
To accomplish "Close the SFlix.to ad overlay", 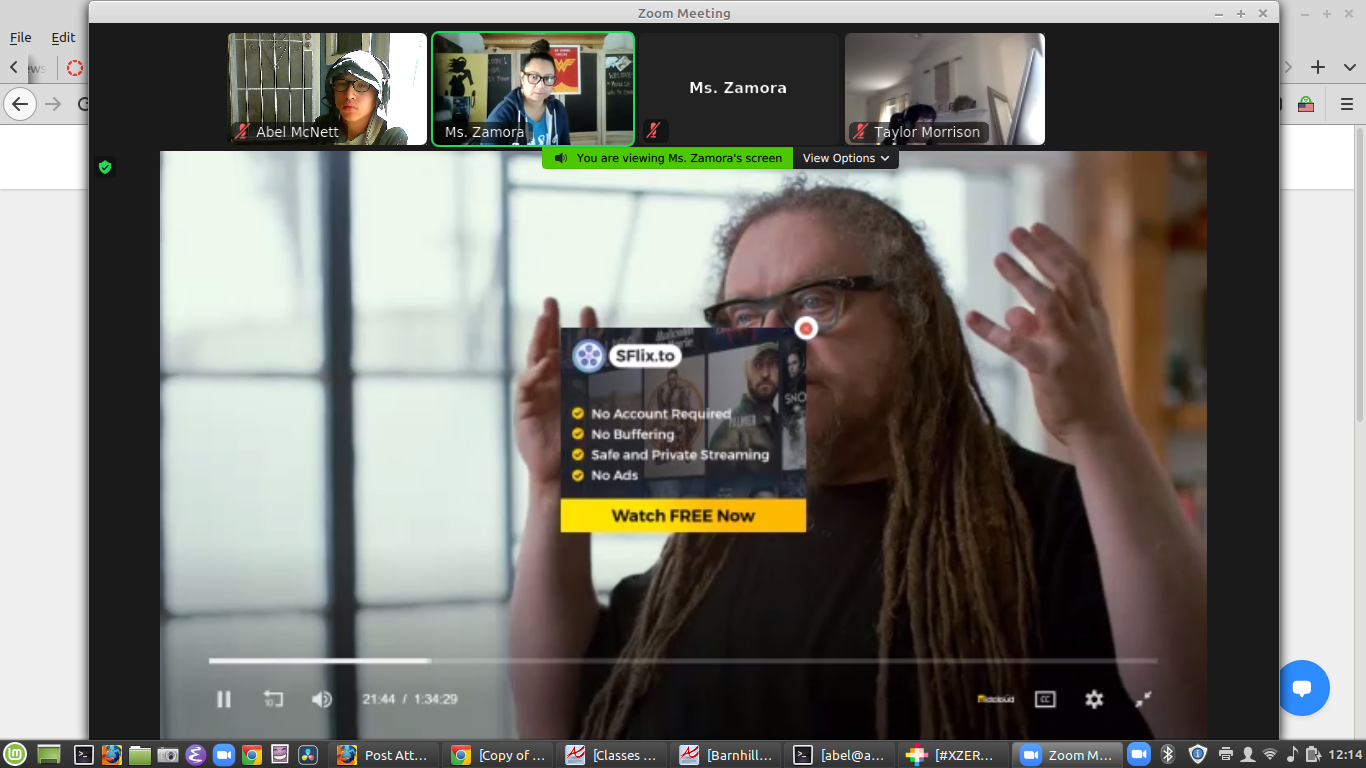I will [x=806, y=328].
